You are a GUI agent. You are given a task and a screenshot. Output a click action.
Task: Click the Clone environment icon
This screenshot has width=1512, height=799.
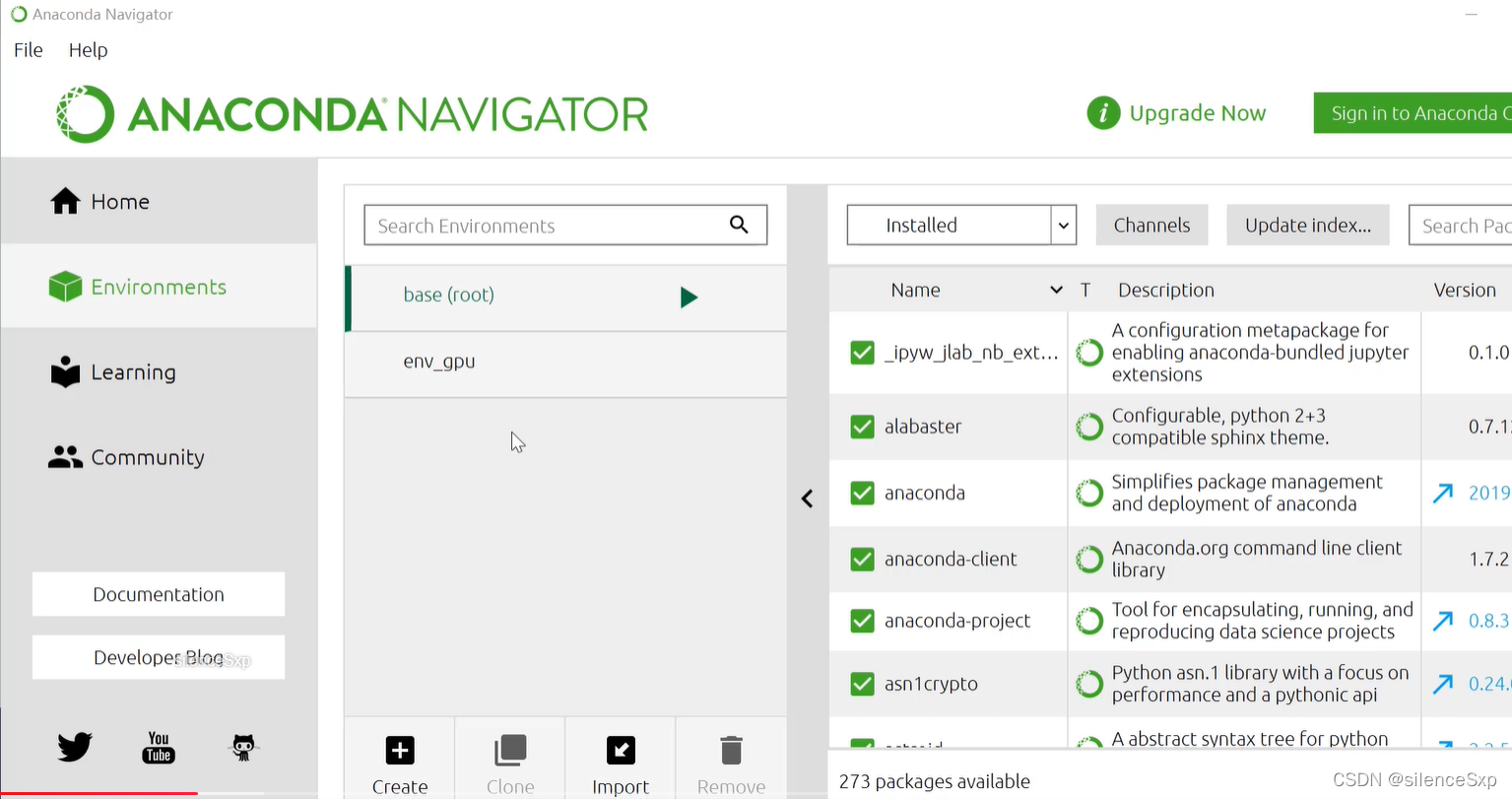pyautogui.click(x=510, y=751)
